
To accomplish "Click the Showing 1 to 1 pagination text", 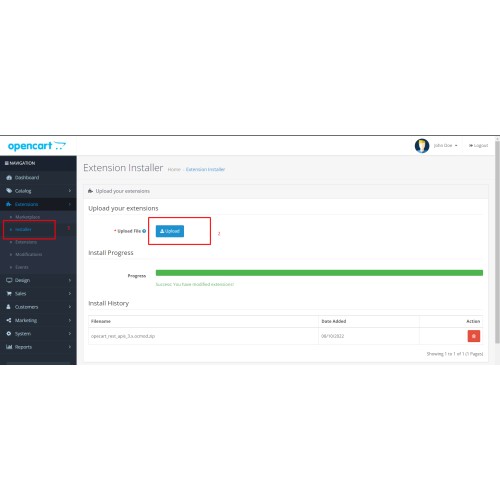I will pos(455,354).
